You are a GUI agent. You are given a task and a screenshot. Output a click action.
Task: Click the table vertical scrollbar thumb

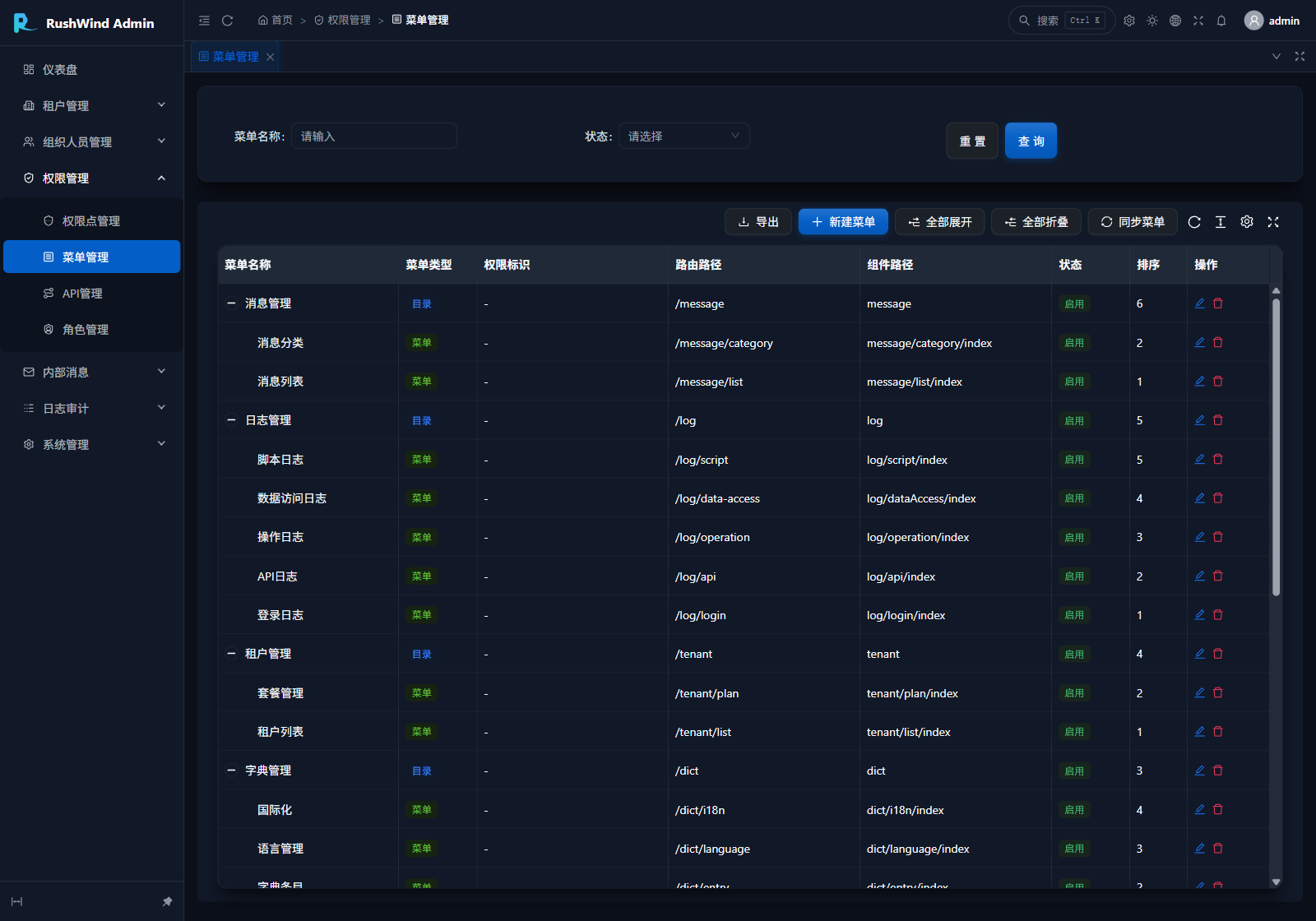pyautogui.click(x=1277, y=447)
